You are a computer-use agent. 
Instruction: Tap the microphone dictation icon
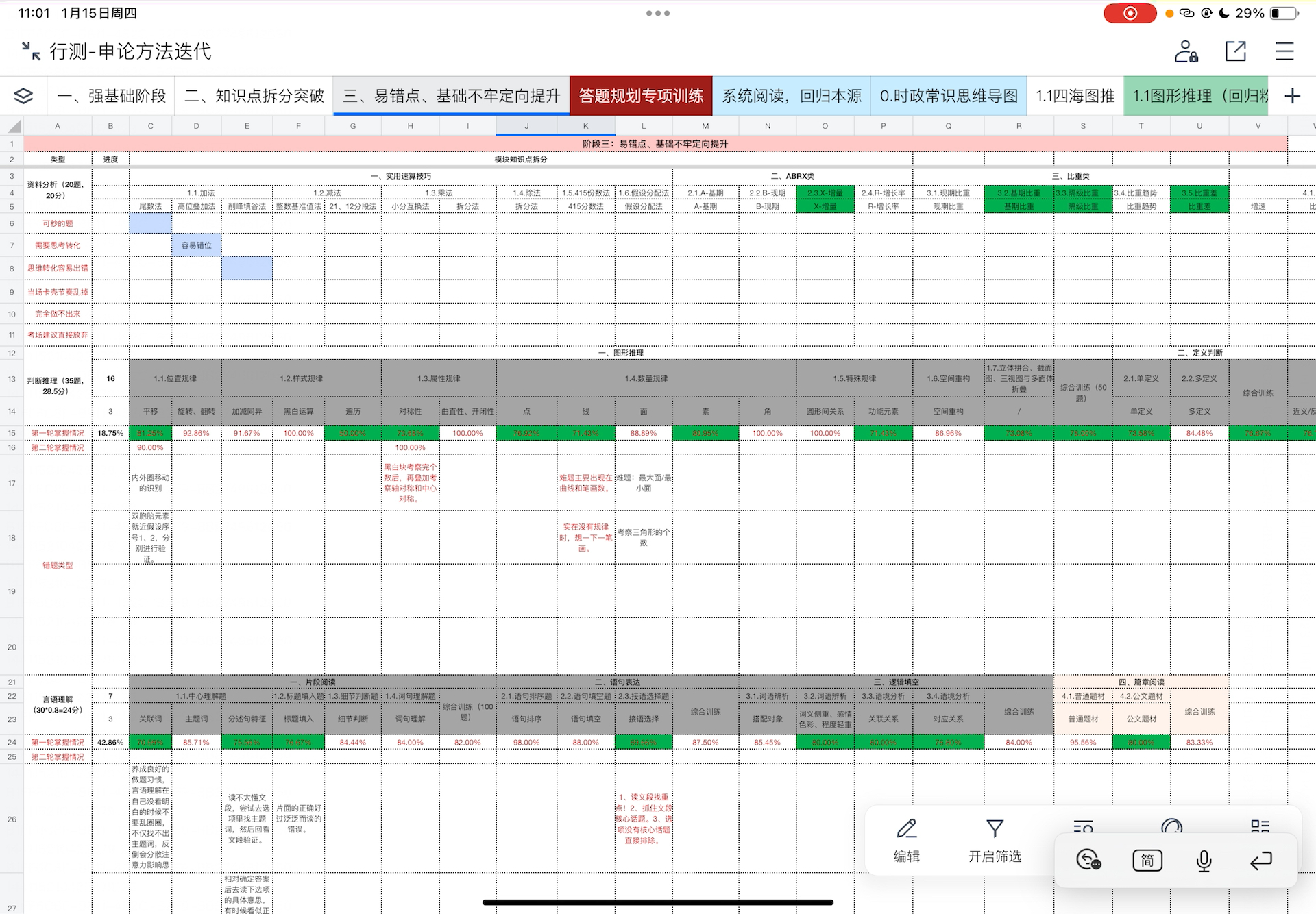pos(1203,861)
